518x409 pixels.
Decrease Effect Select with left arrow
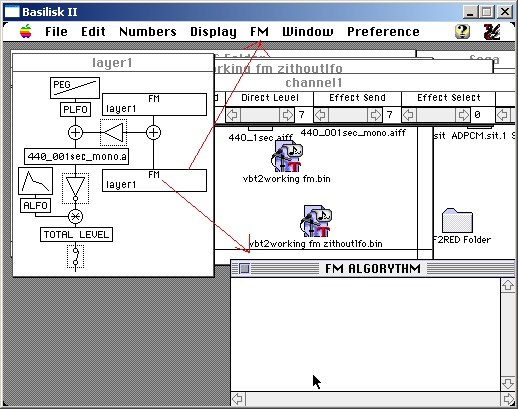pos(409,115)
